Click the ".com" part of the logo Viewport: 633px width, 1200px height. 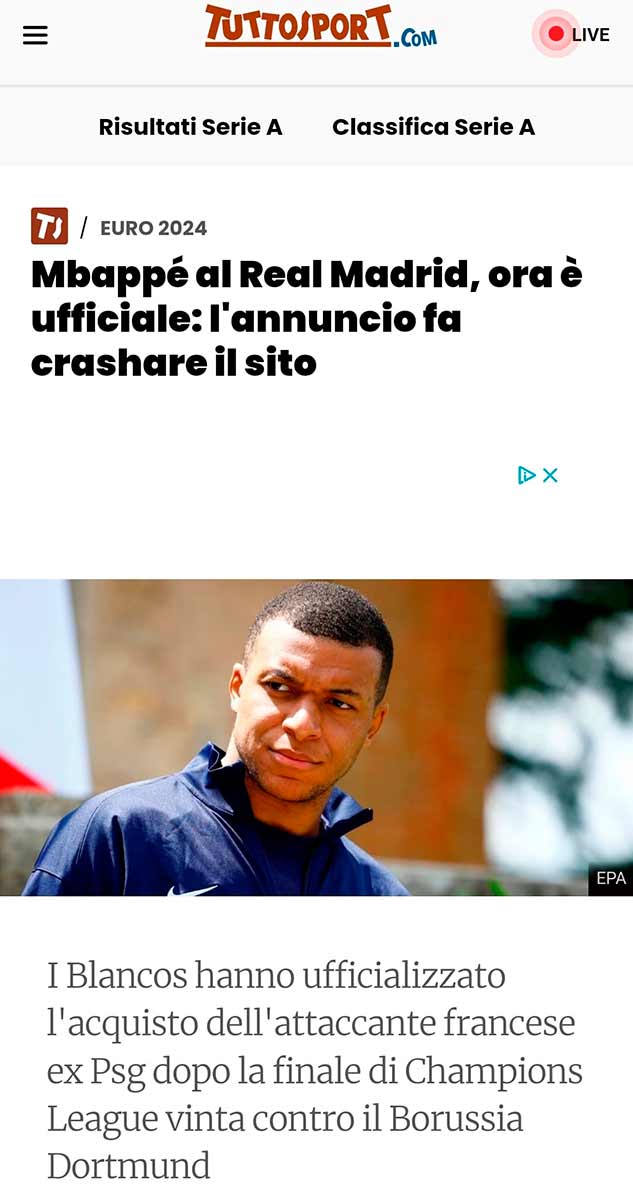(416, 38)
